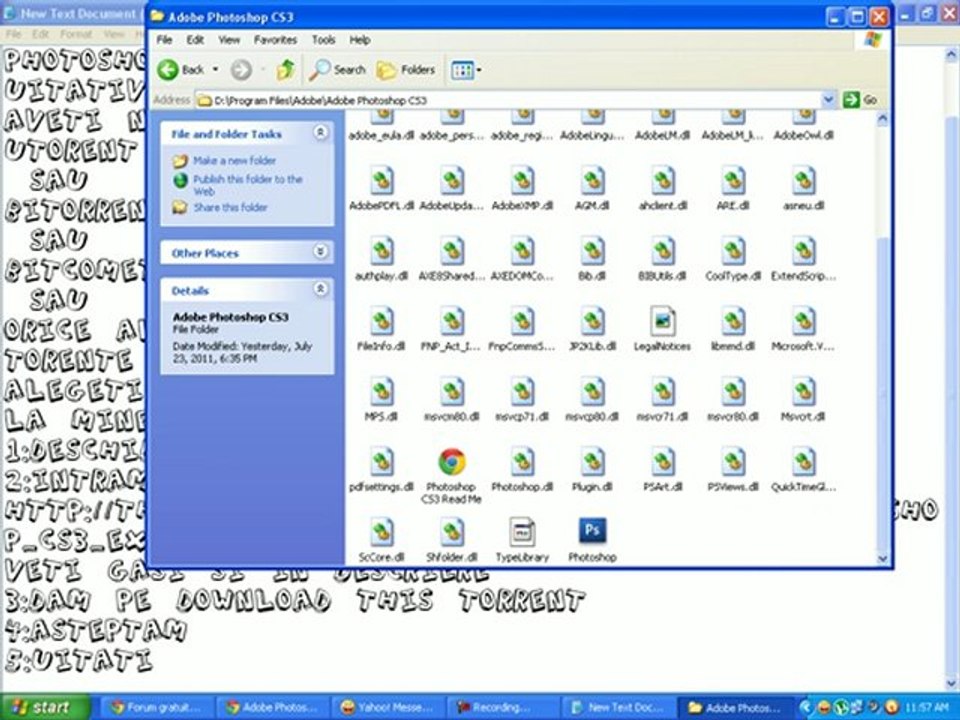Image resolution: width=960 pixels, height=720 pixels.
Task: Expand the Address bar dropdown
Action: (x=828, y=99)
